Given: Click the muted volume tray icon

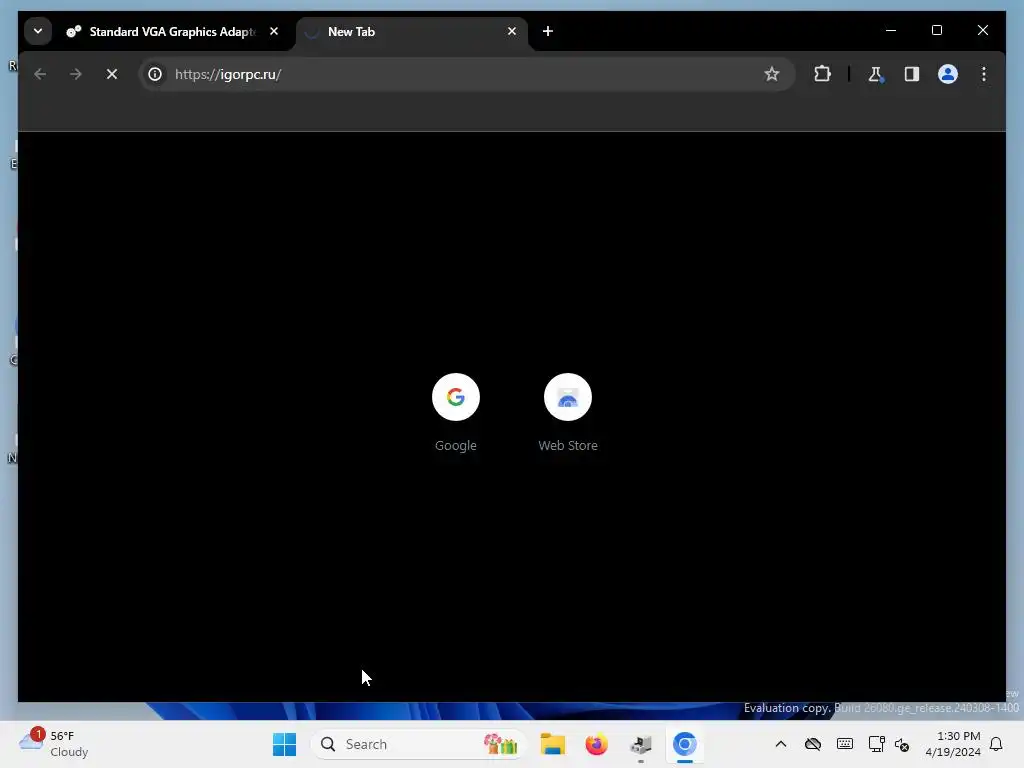Looking at the screenshot, I should point(903,744).
